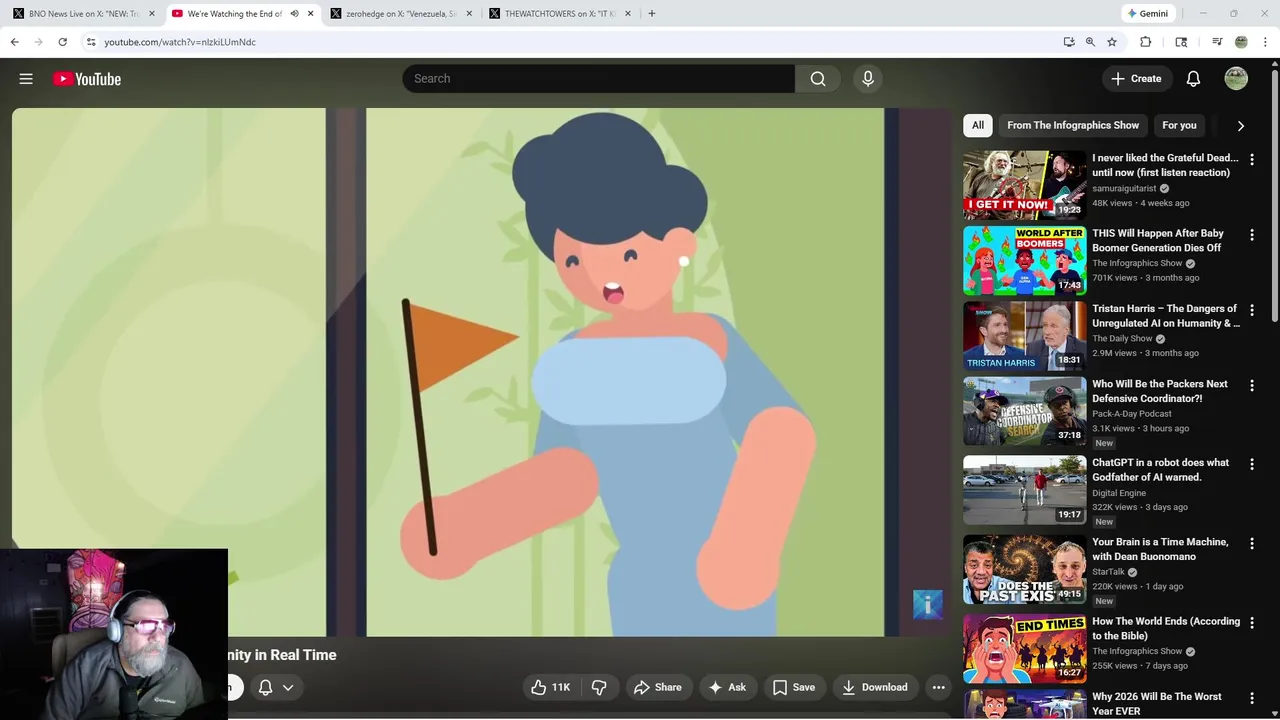The width and height of the screenshot is (1280, 720).
Task: Select the For you chip
Action: pos(1179,125)
